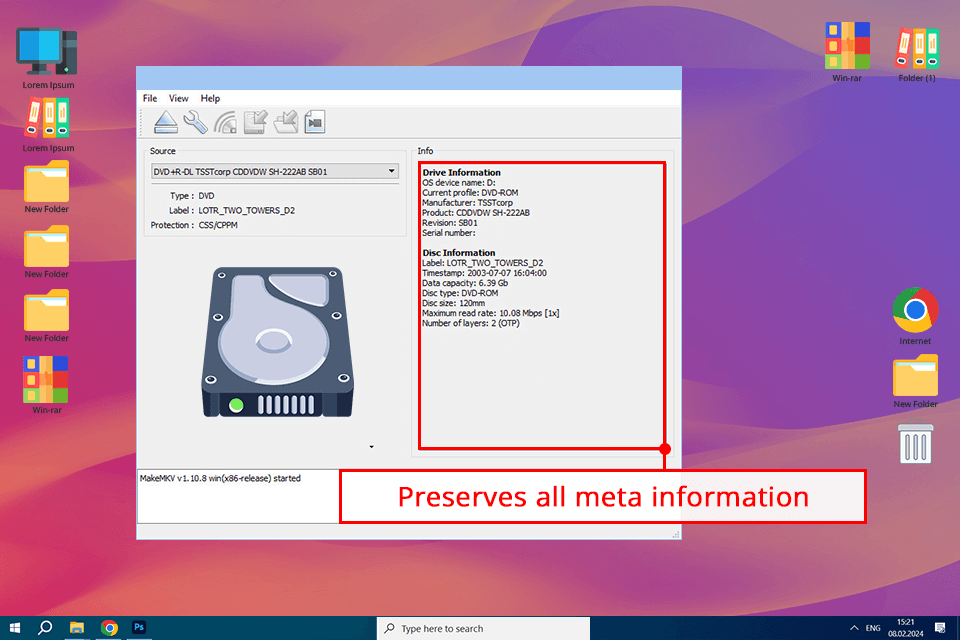The image size is (960, 640).
Task: Click the Eject disc toolbar icon
Action: 165,122
